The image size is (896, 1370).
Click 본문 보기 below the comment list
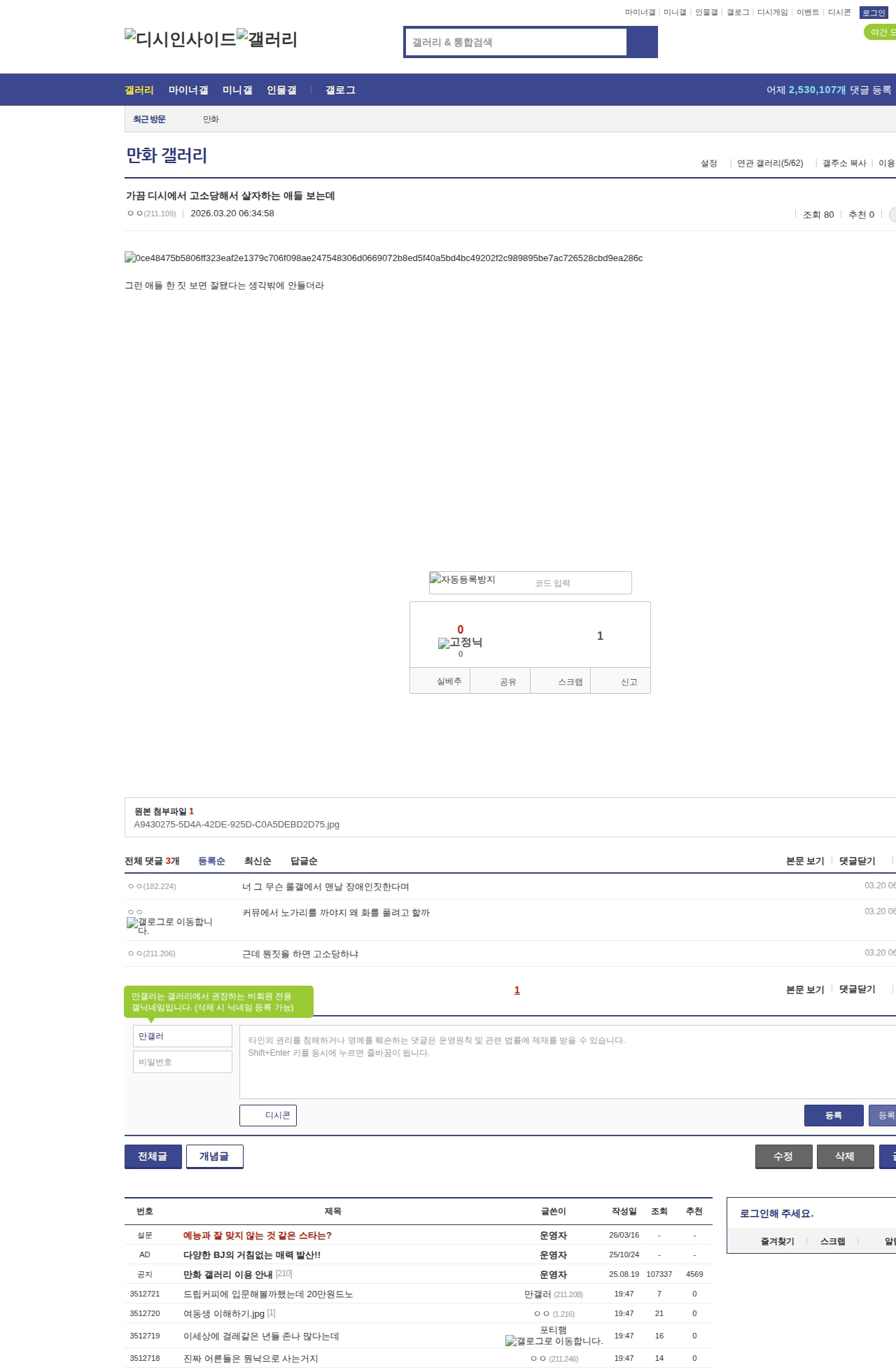click(805, 989)
